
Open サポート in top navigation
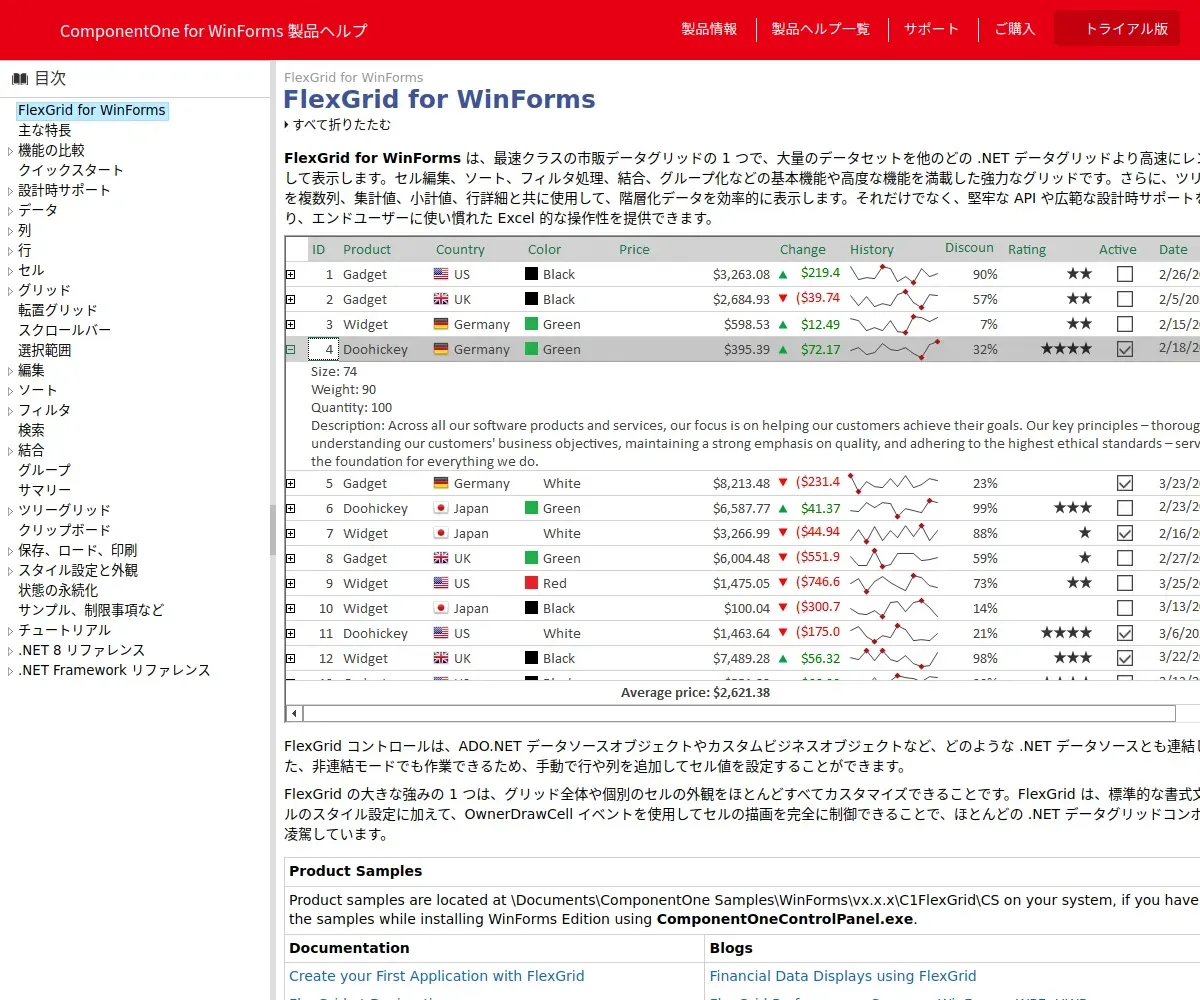(931, 29)
